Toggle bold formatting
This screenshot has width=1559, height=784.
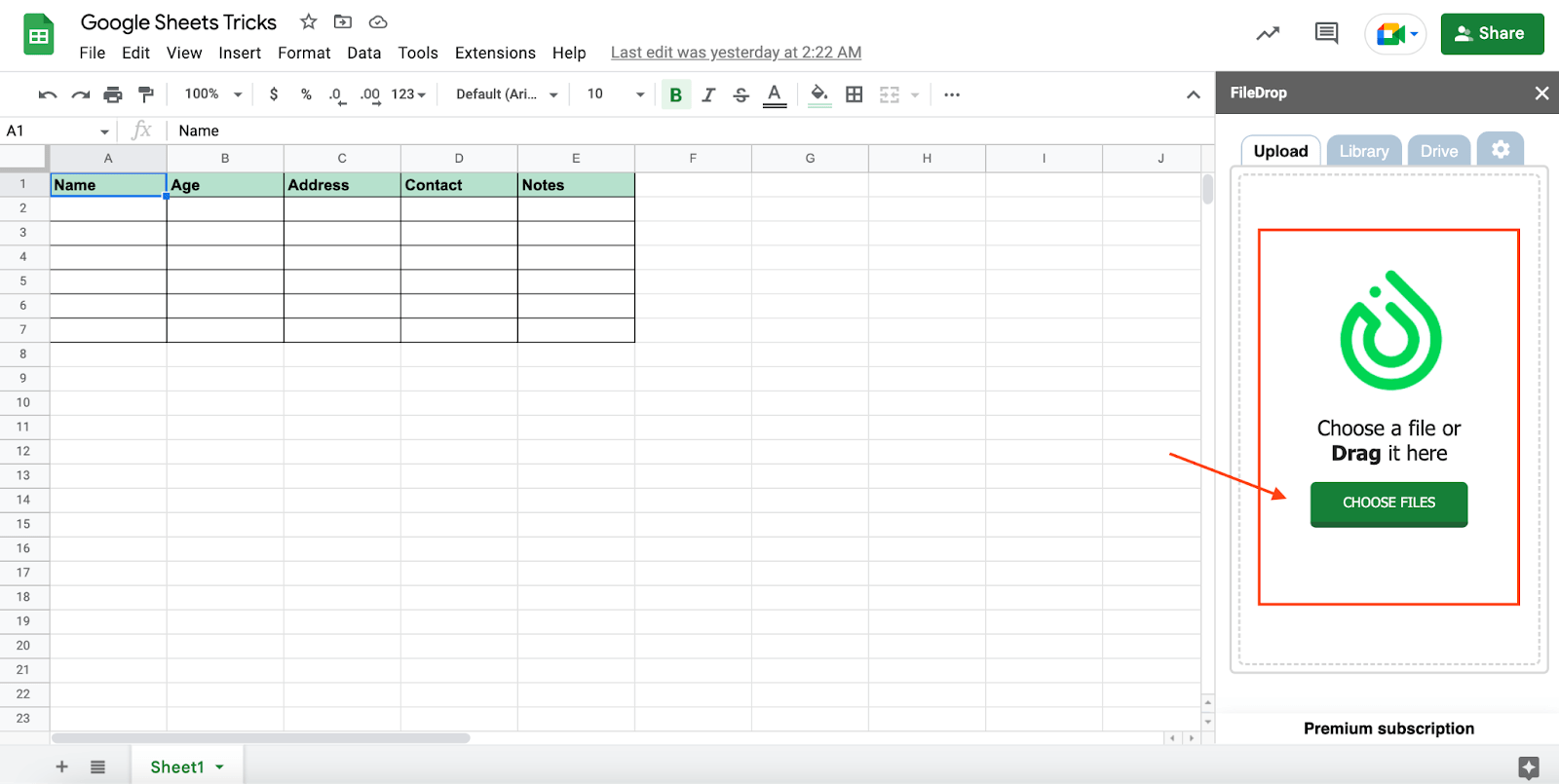[675, 94]
